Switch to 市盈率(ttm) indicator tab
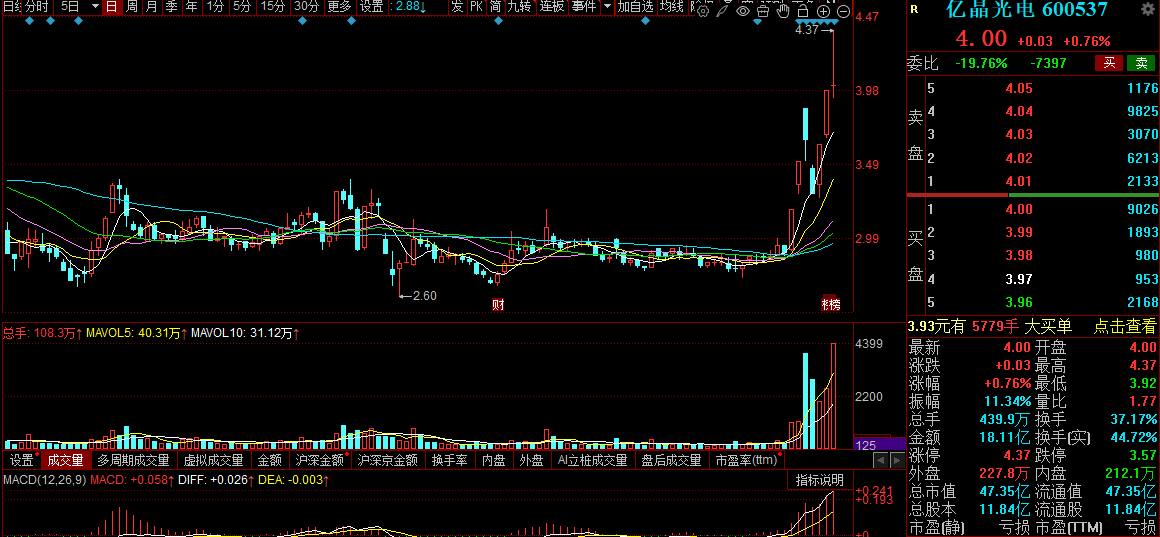This screenshot has width=1160, height=537. tap(747, 460)
